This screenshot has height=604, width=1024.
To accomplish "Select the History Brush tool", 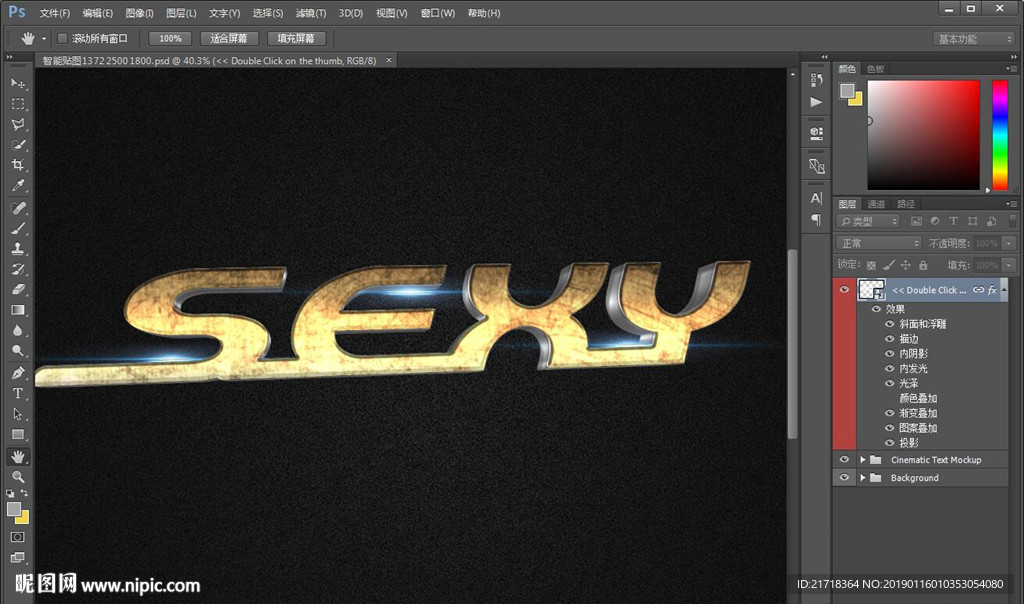I will [18, 268].
